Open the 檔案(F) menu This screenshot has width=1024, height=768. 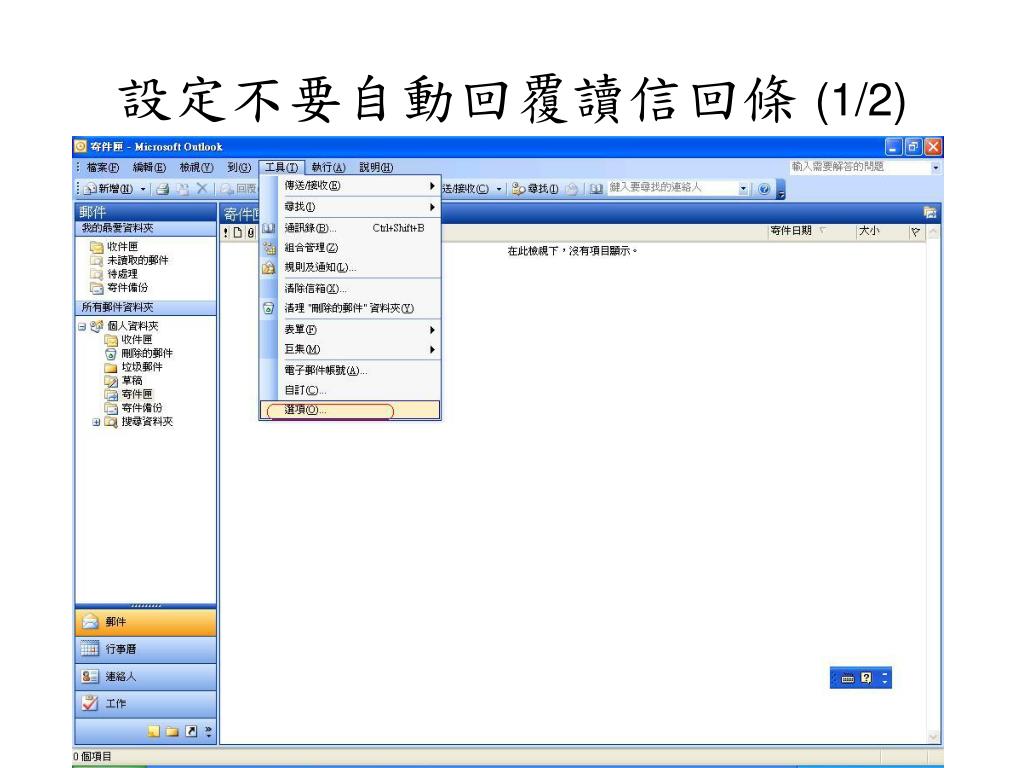pyautogui.click(x=103, y=168)
